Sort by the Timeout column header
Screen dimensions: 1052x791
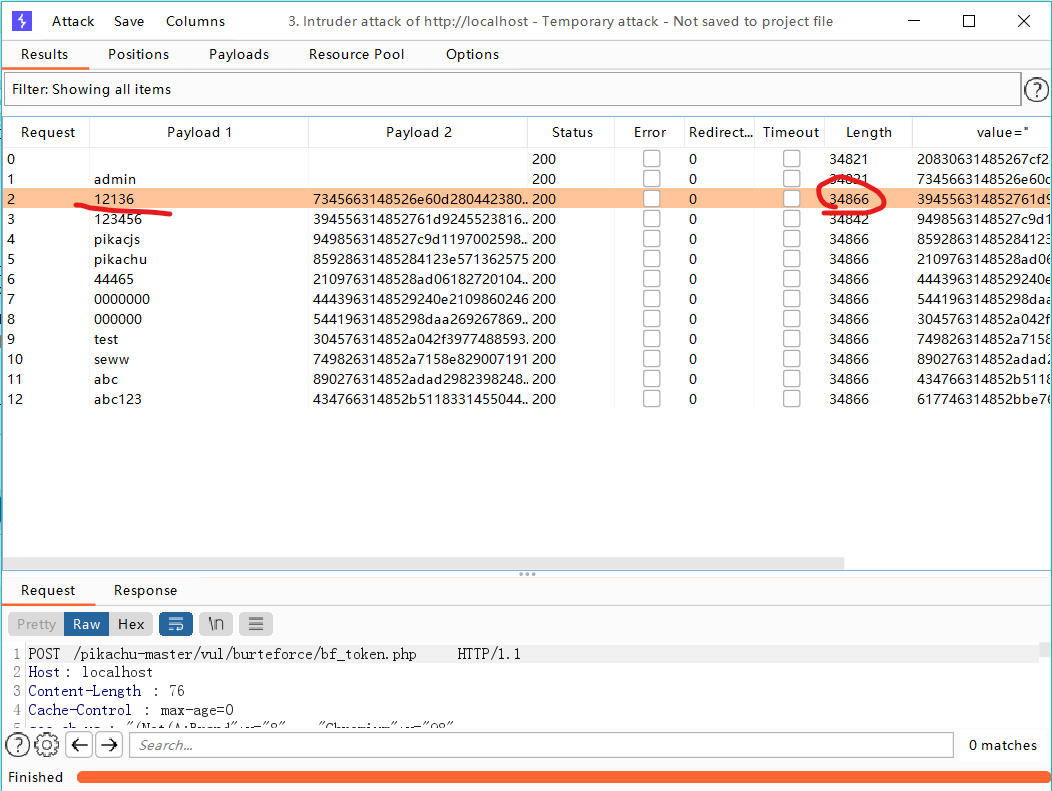click(790, 133)
